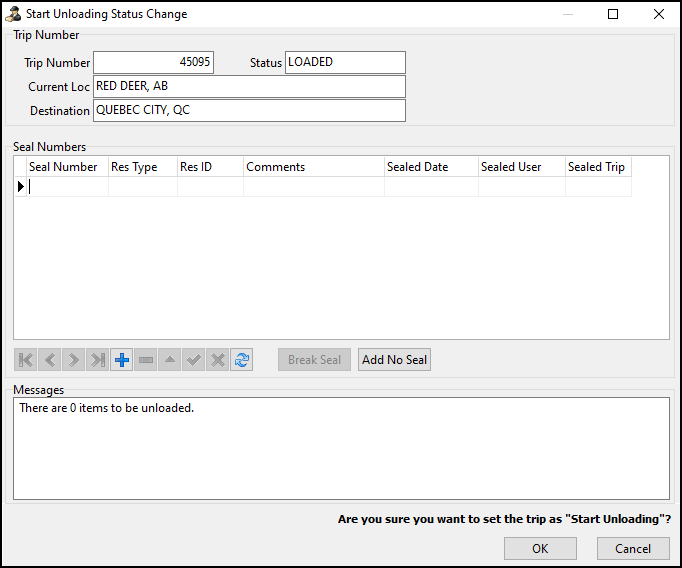This screenshot has height=568, width=682.
Task: Cancel seal edit with X icon
Action: pos(217,360)
